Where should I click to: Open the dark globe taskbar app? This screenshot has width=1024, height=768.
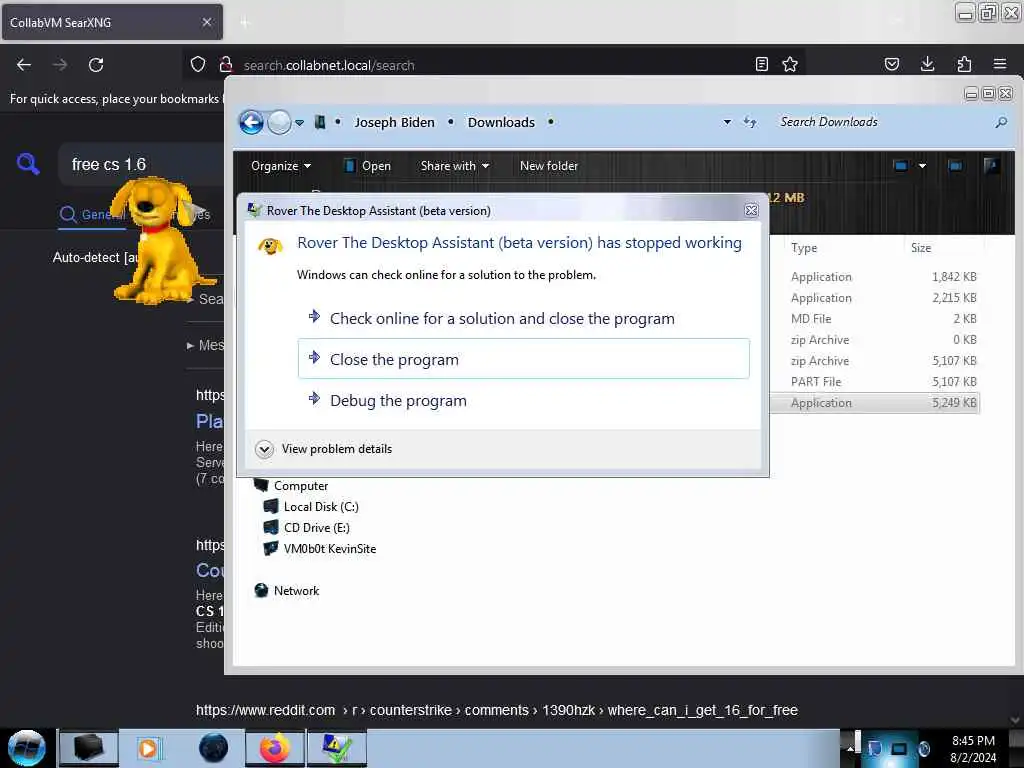[214, 748]
